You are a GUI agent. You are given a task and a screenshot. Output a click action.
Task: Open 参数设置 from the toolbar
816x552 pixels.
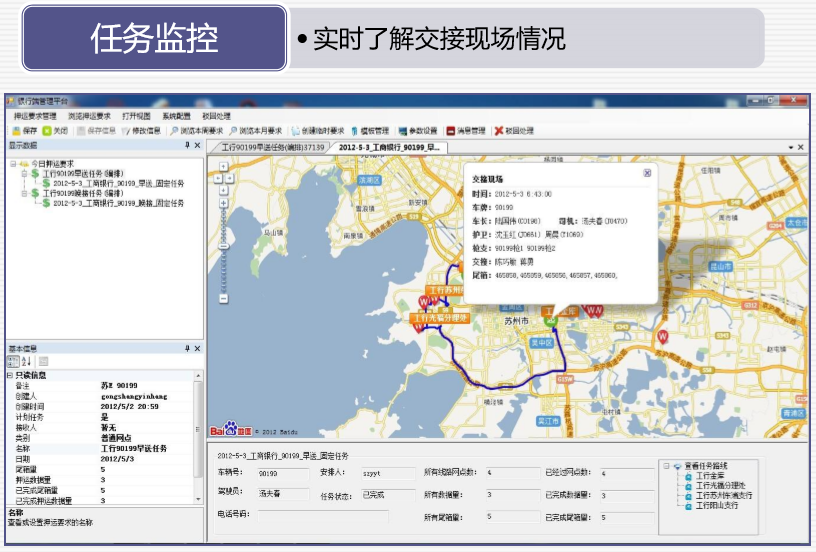click(418, 131)
